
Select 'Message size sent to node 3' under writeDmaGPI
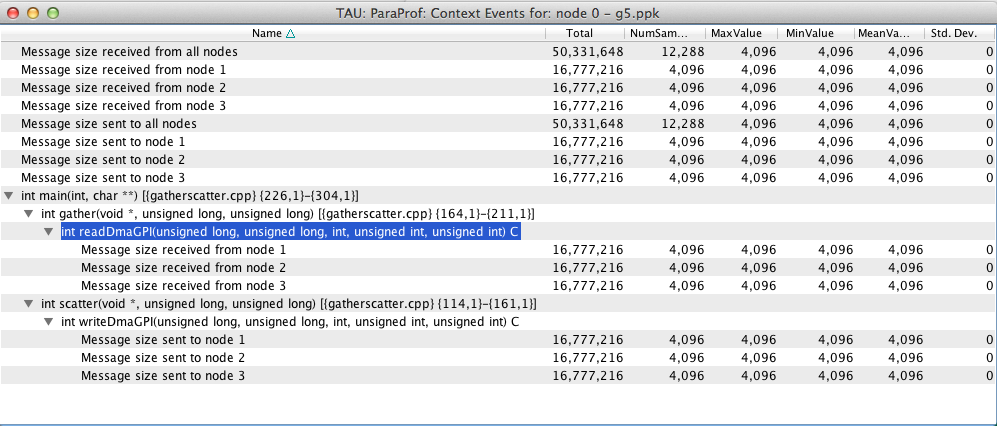(x=163, y=376)
